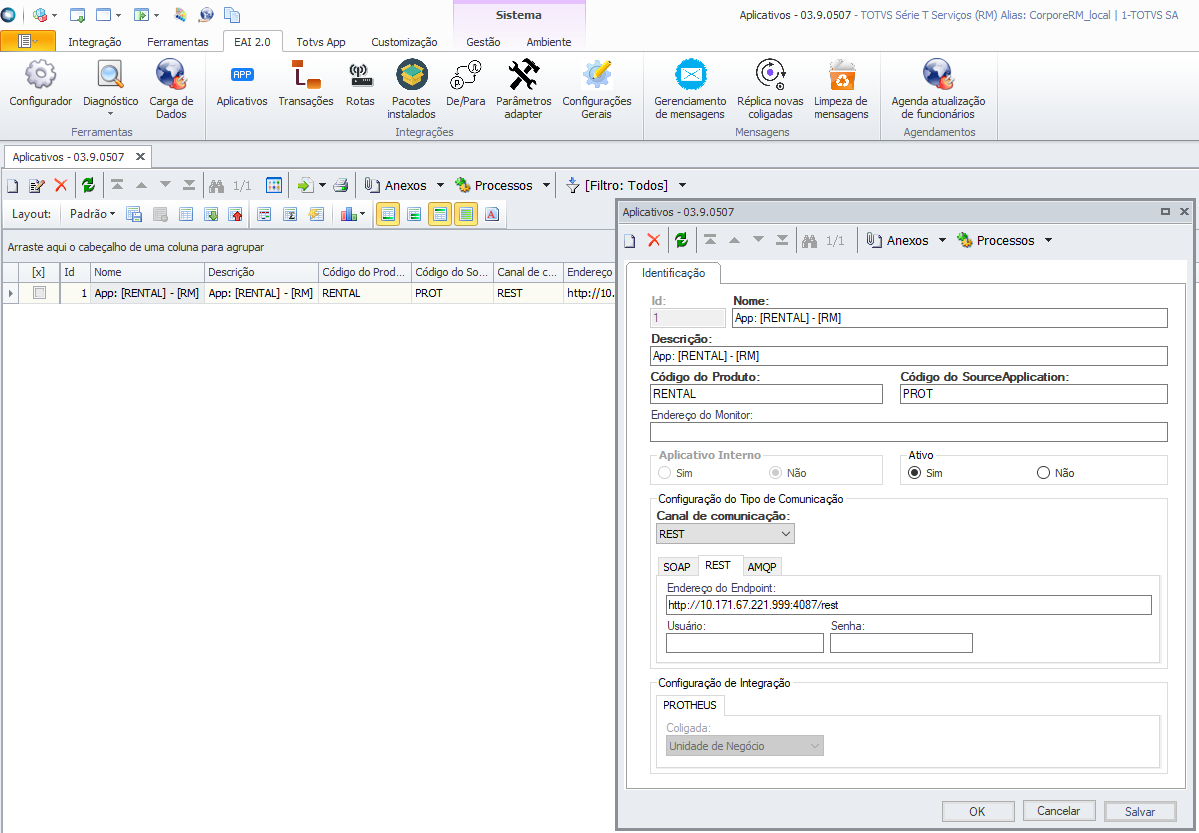The image size is (1199, 833).
Task: Open Rotas in the ribbon
Action: 360,83
